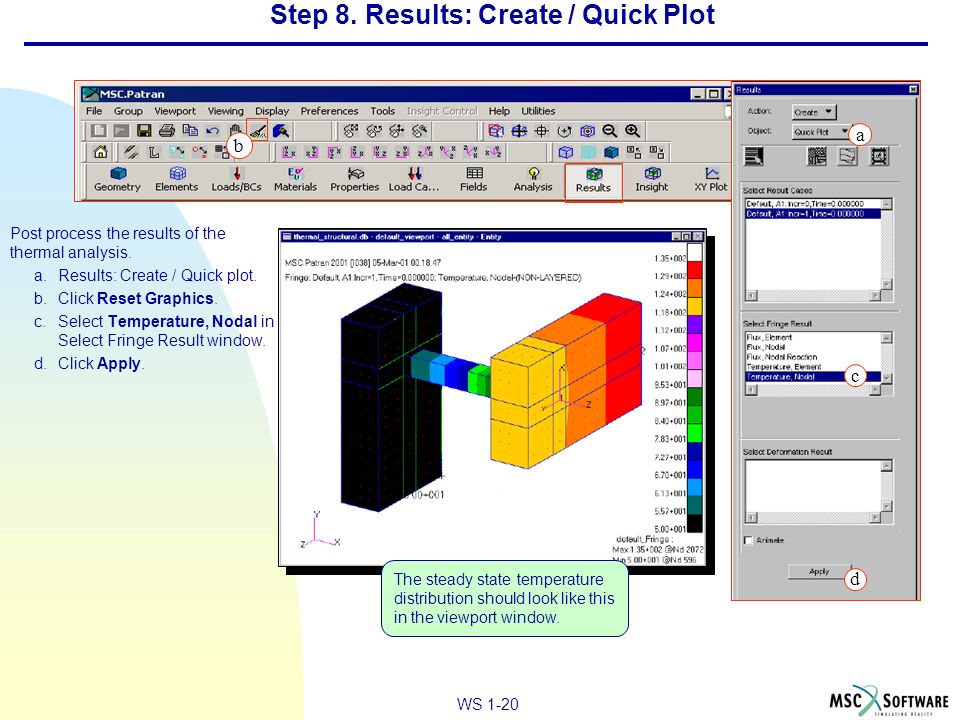Select result case Default, A1:Incr=0
Viewport: 960px width, 720px height.
pos(813,204)
